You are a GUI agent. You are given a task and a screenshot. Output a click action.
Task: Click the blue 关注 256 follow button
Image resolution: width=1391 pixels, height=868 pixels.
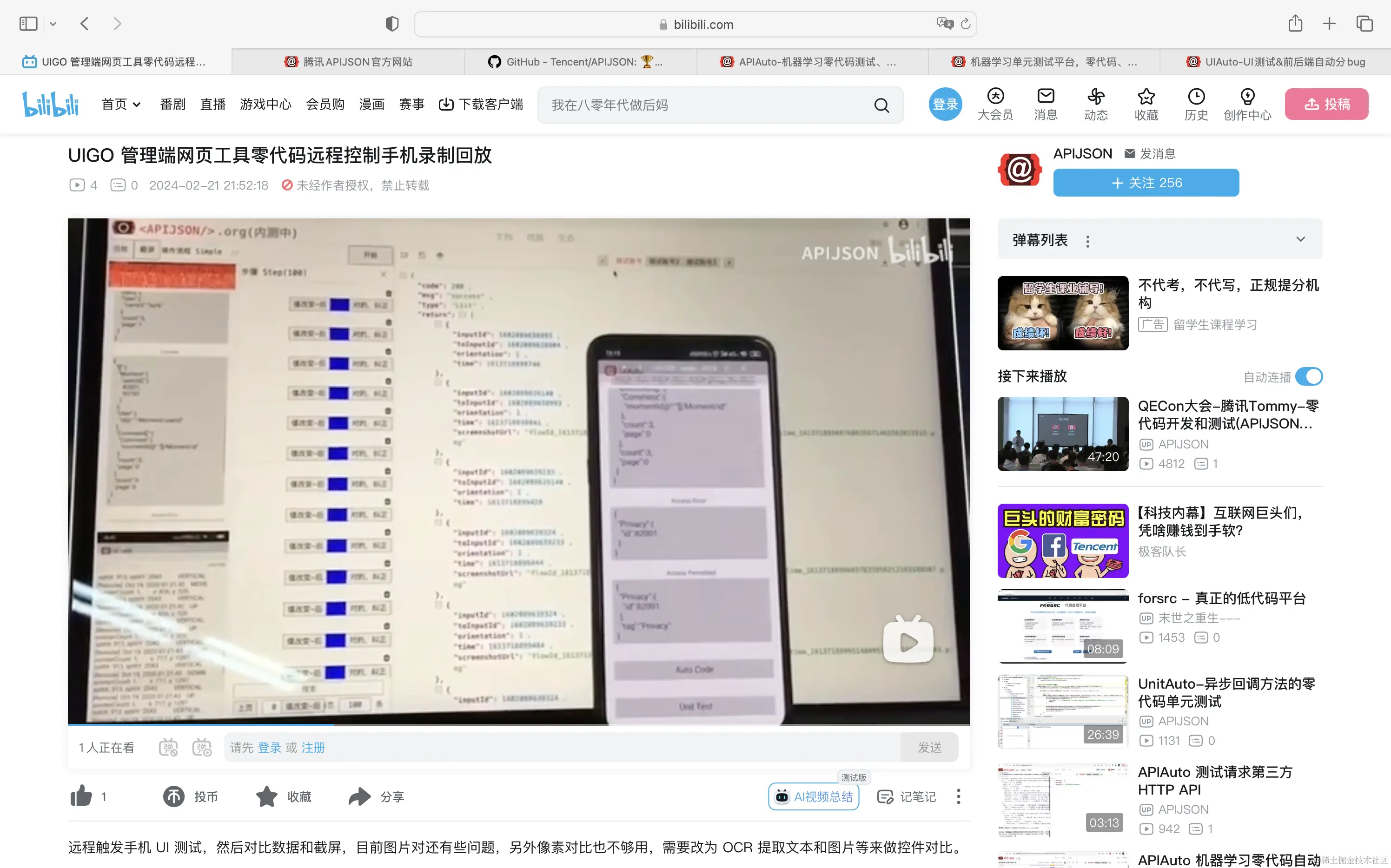click(1145, 183)
